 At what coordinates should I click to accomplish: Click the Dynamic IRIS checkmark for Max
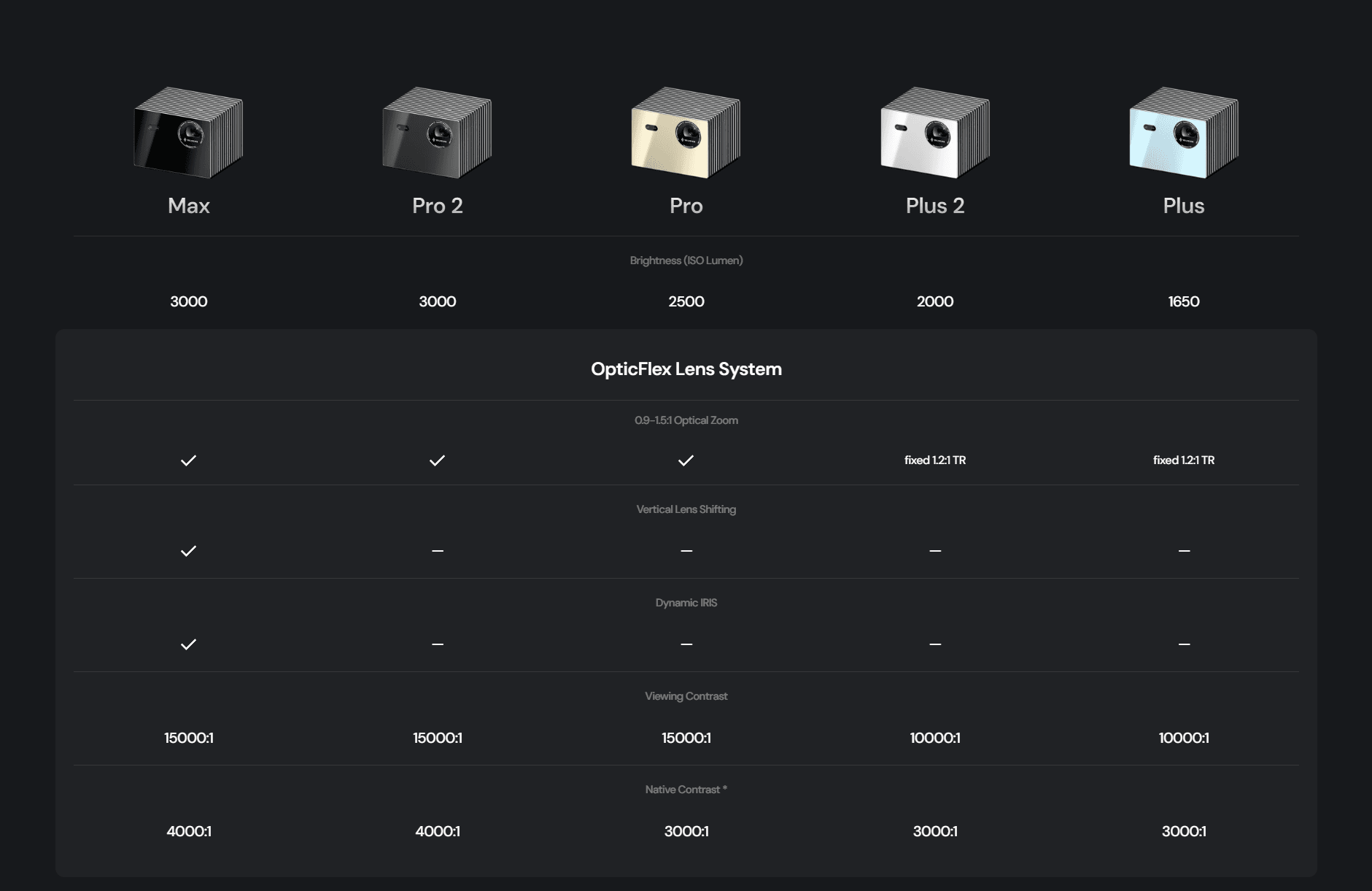click(189, 644)
